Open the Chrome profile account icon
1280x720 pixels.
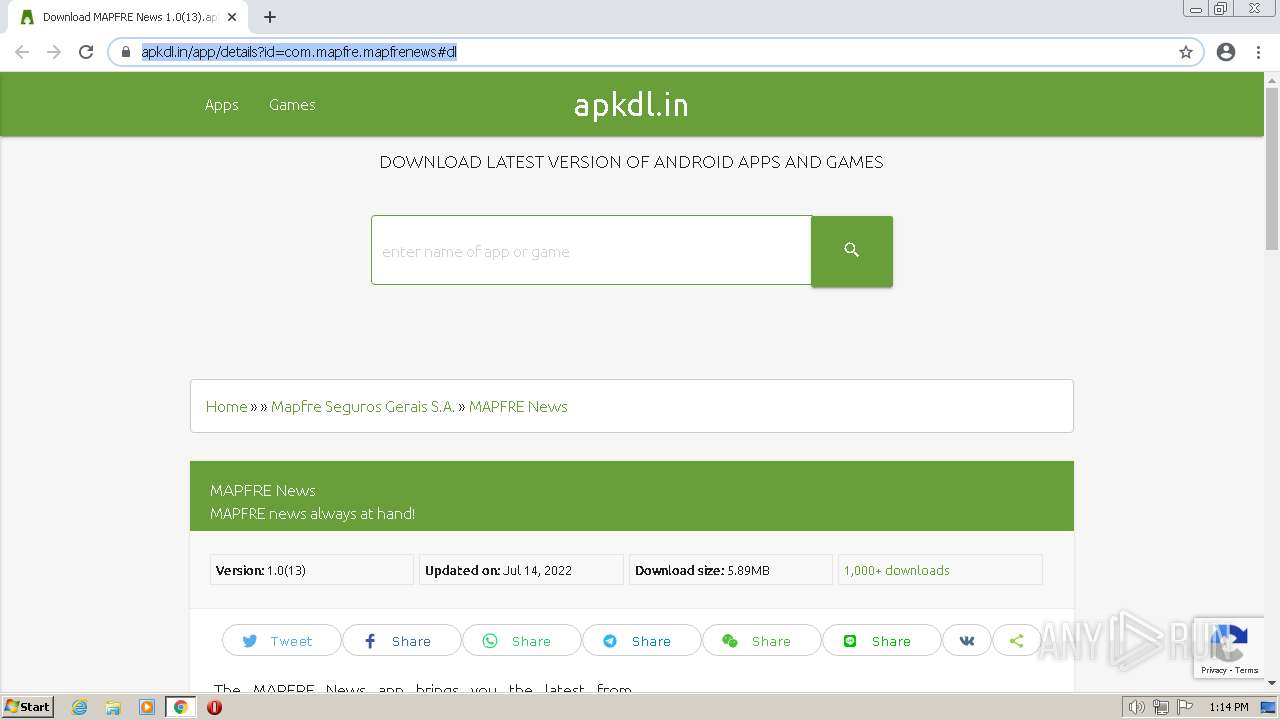[x=1226, y=52]
